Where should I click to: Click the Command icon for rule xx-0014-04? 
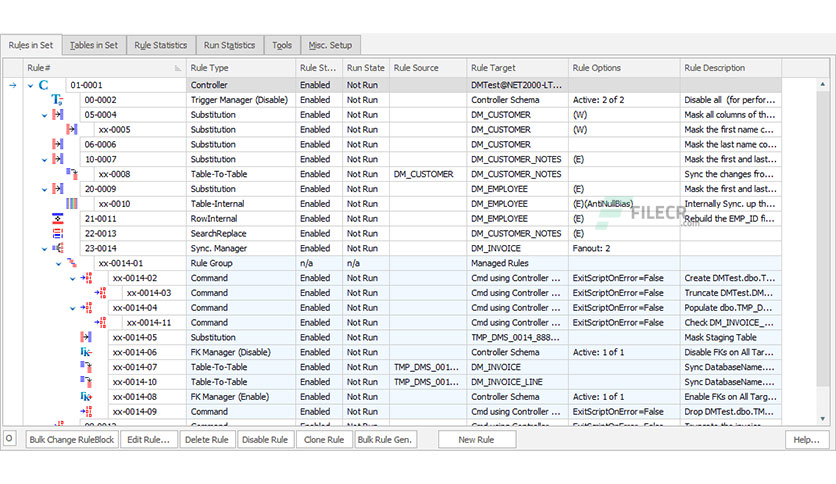click(x=86, y=308)
